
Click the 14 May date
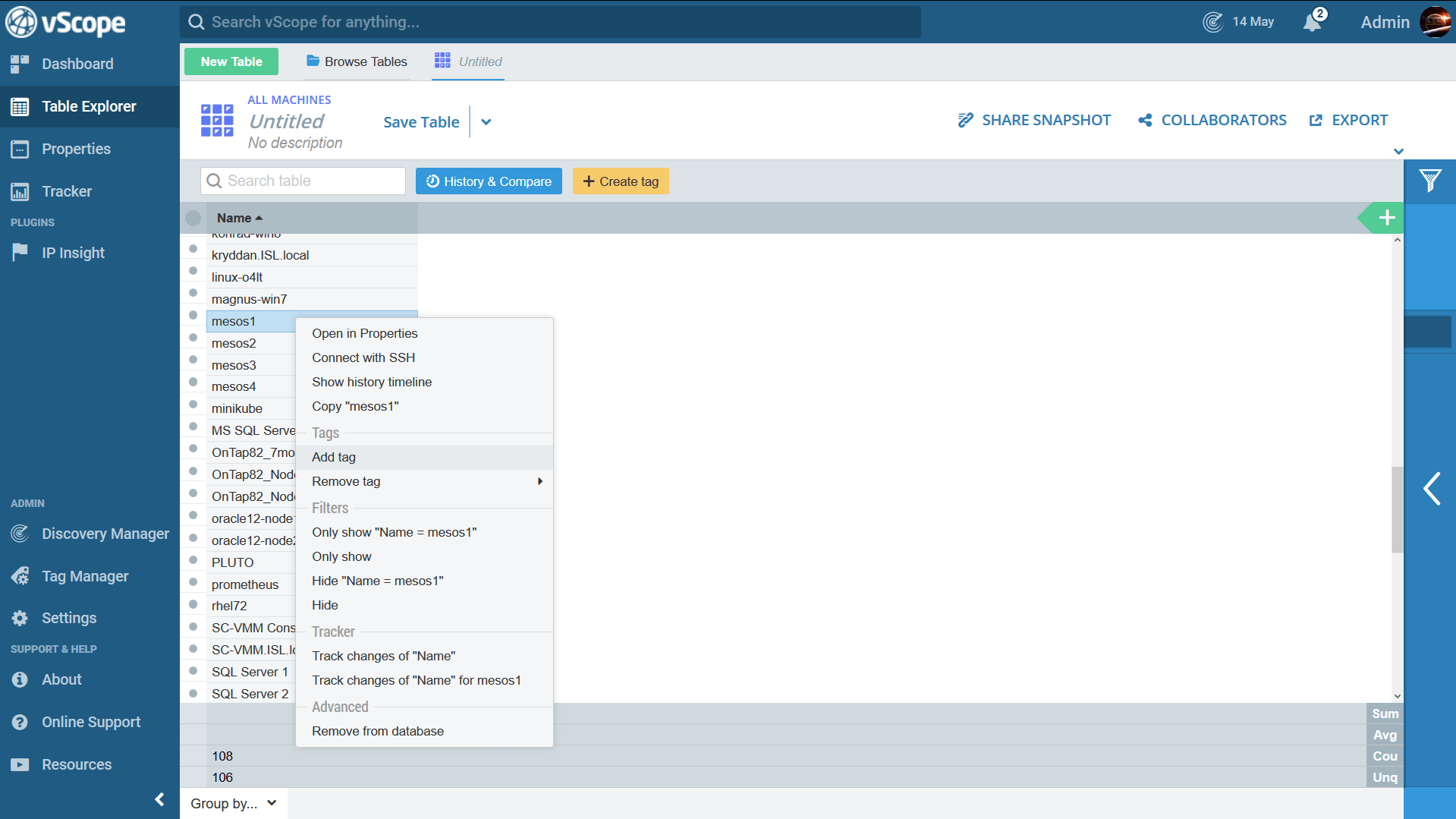(x=1253, y=22)
